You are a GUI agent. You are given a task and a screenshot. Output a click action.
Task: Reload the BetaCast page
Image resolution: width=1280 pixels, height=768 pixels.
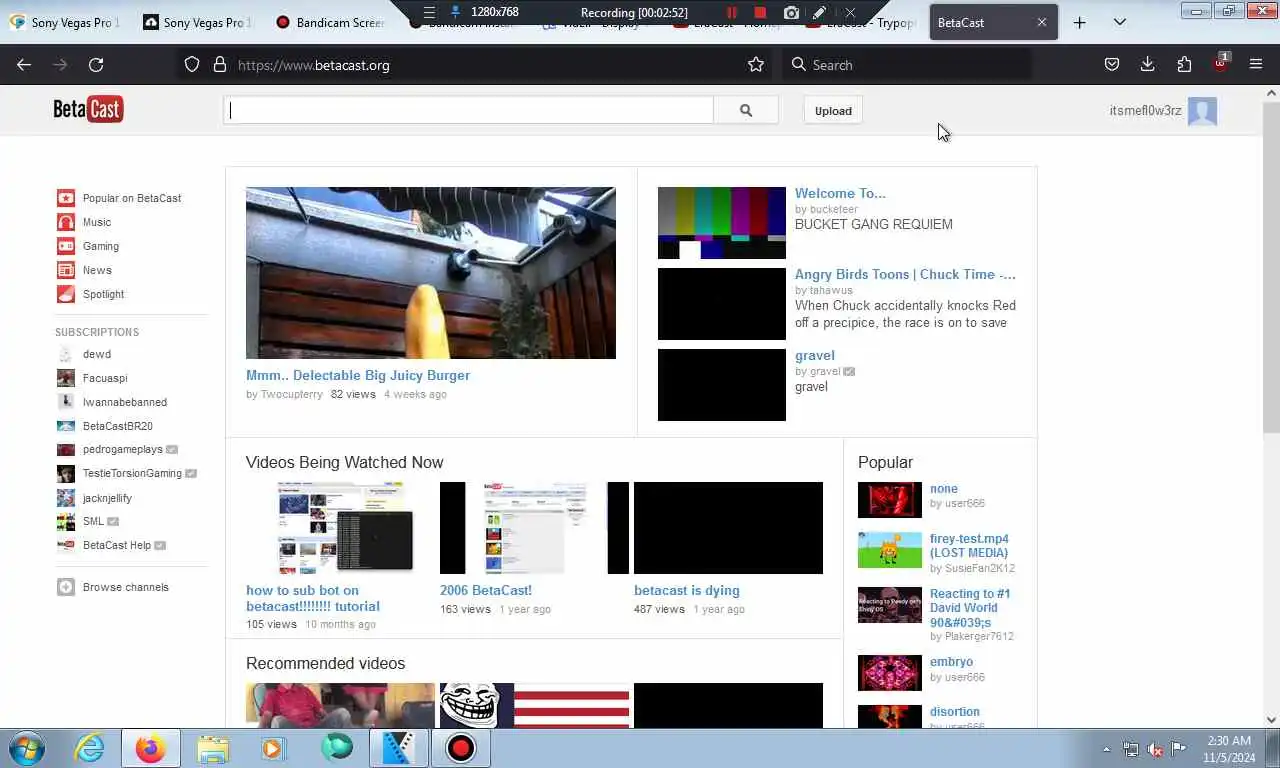tap(96, 64)
